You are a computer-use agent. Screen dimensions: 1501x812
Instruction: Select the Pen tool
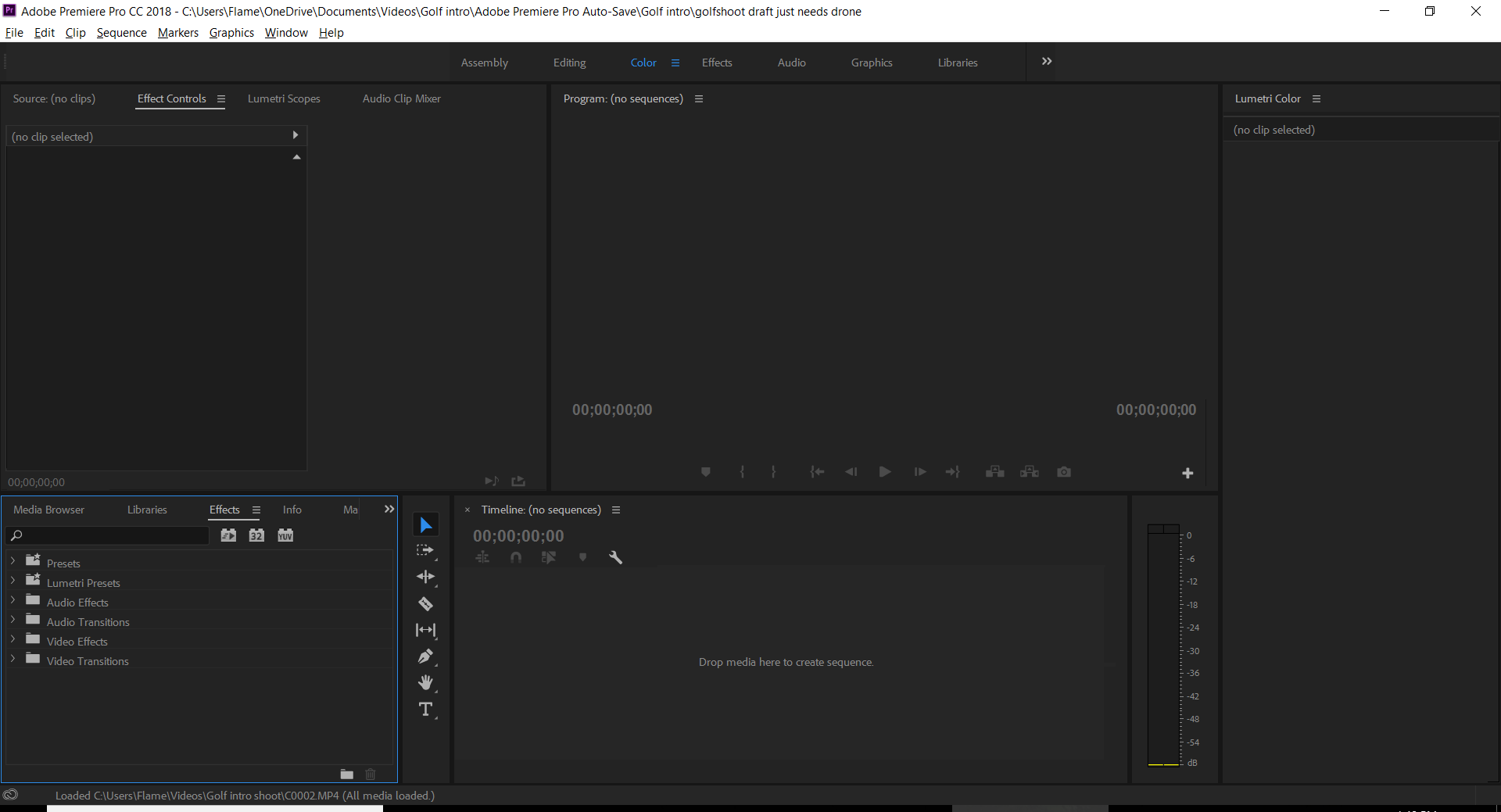425,656
